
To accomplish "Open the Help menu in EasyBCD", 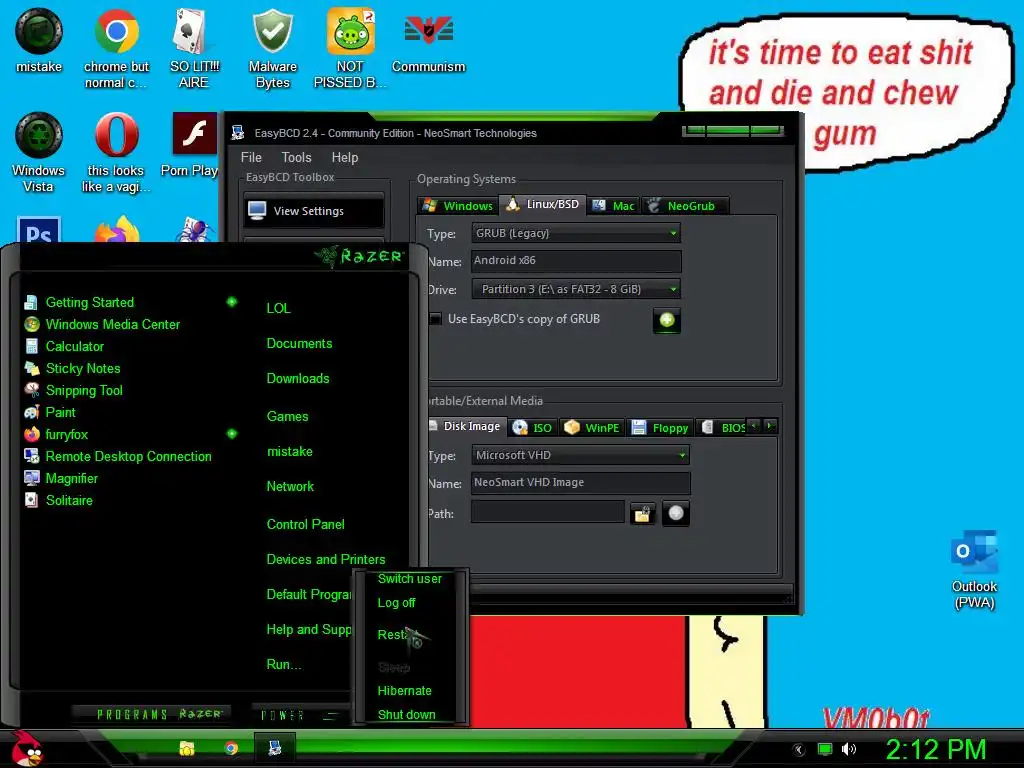I will coord(345,157).
